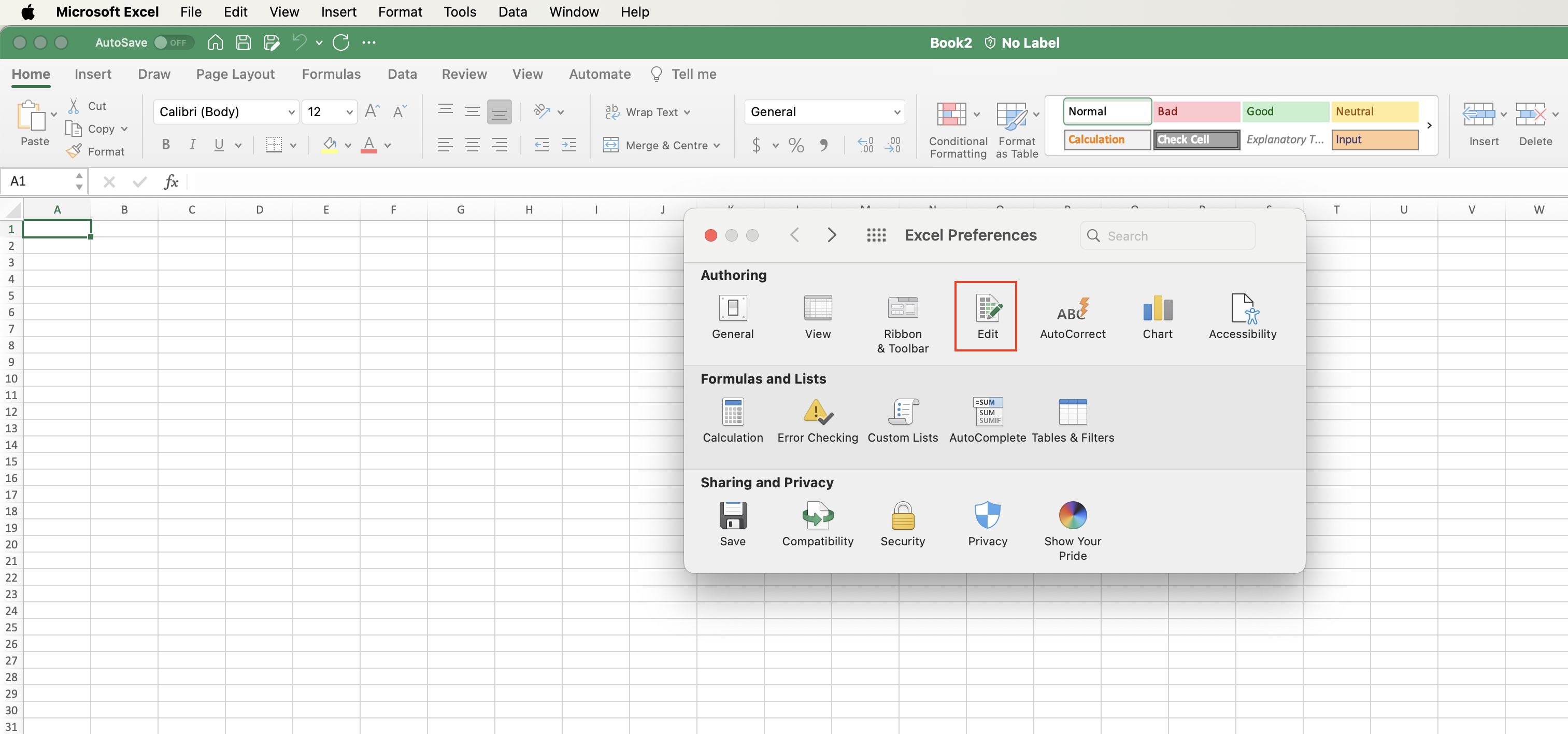Apply the Check Cell style

tap(1195, 139)
